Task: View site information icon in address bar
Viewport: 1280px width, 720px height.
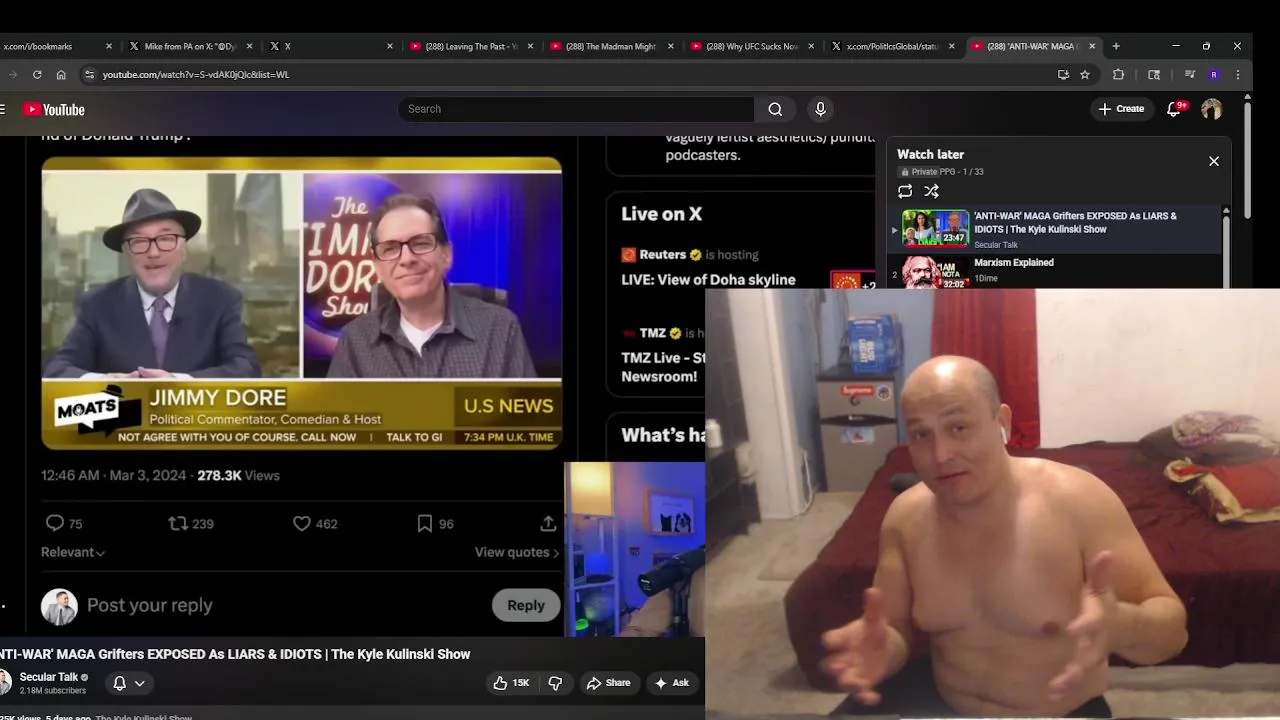Action: pyautogui.click(x=89, y=74)
